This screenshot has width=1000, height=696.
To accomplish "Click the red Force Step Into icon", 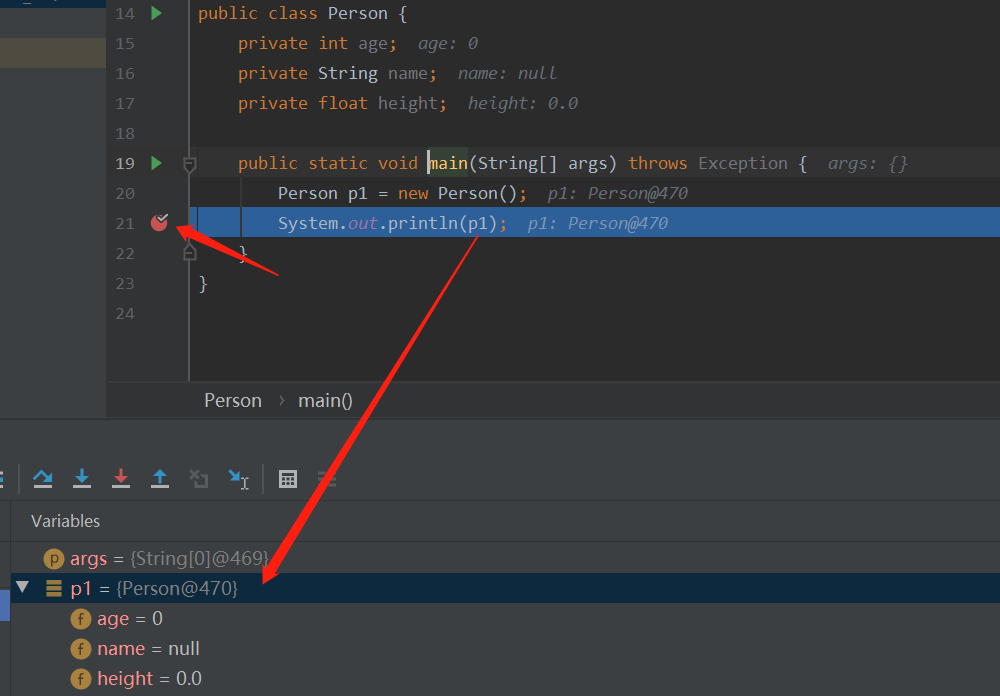I will 121,478.
